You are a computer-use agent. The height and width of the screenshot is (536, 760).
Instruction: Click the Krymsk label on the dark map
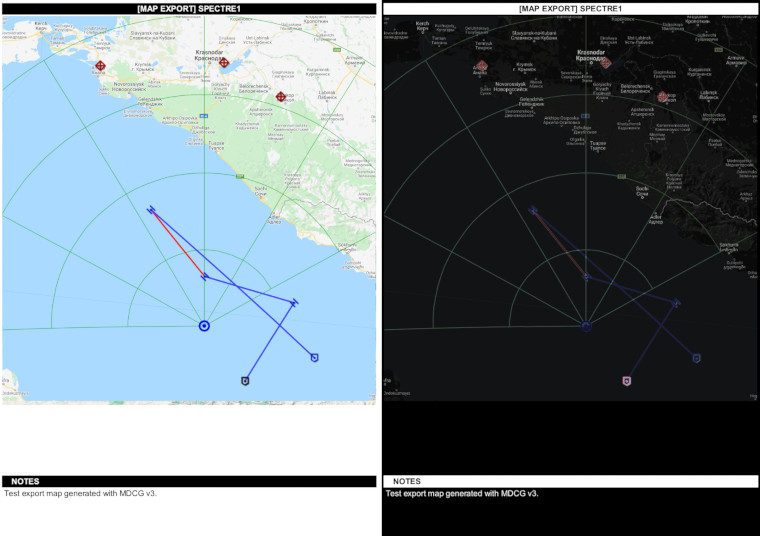524,66
